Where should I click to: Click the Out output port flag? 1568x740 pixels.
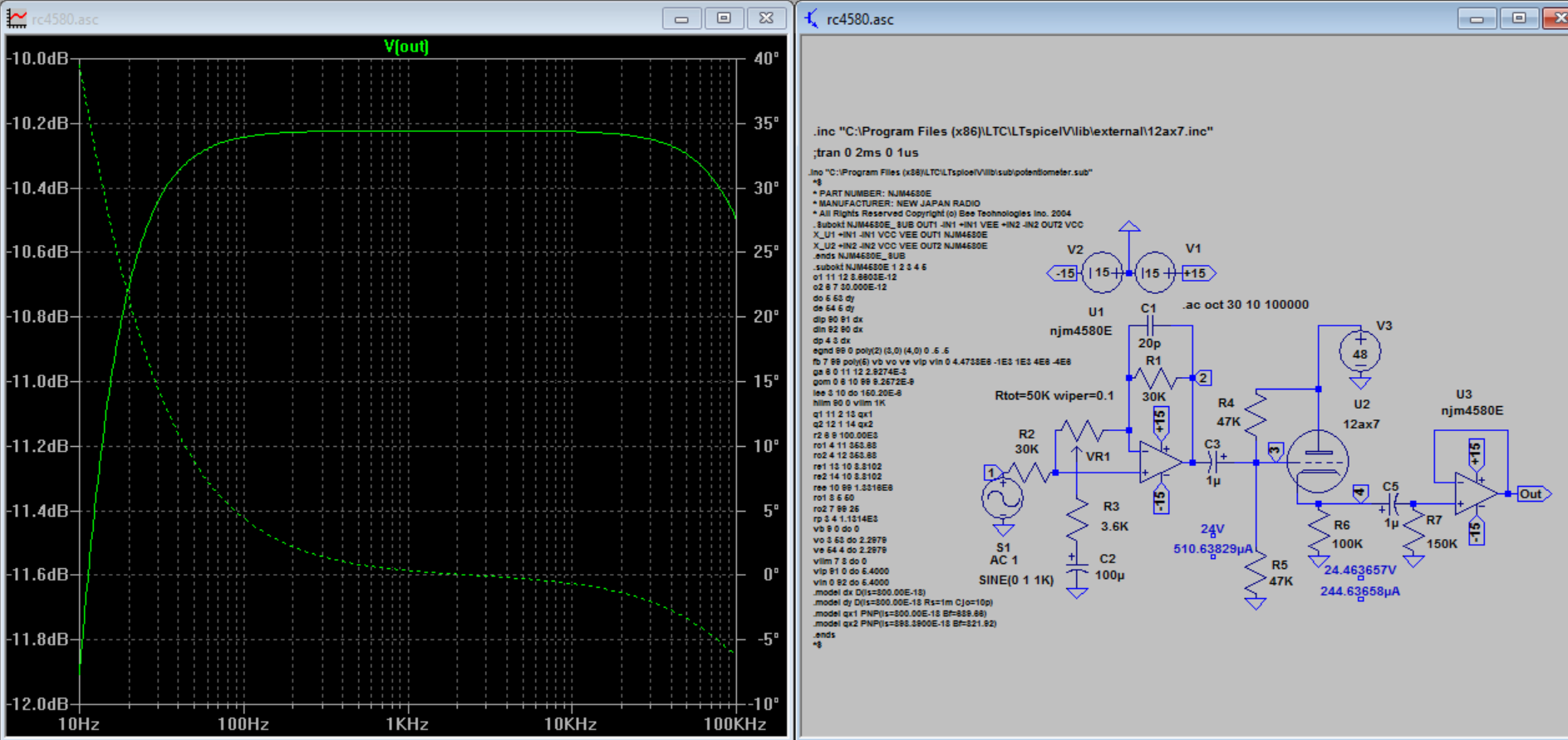click(x=1534, y=493)
